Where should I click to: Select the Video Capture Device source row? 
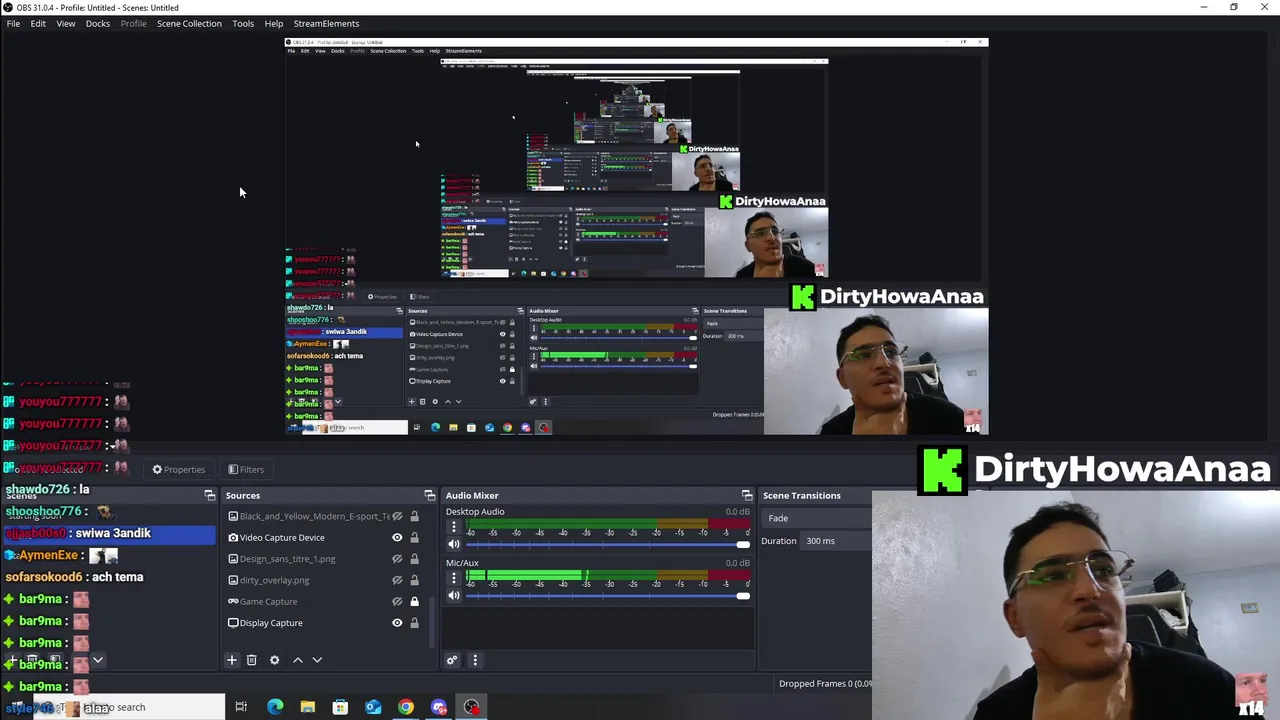click(325, 538)
